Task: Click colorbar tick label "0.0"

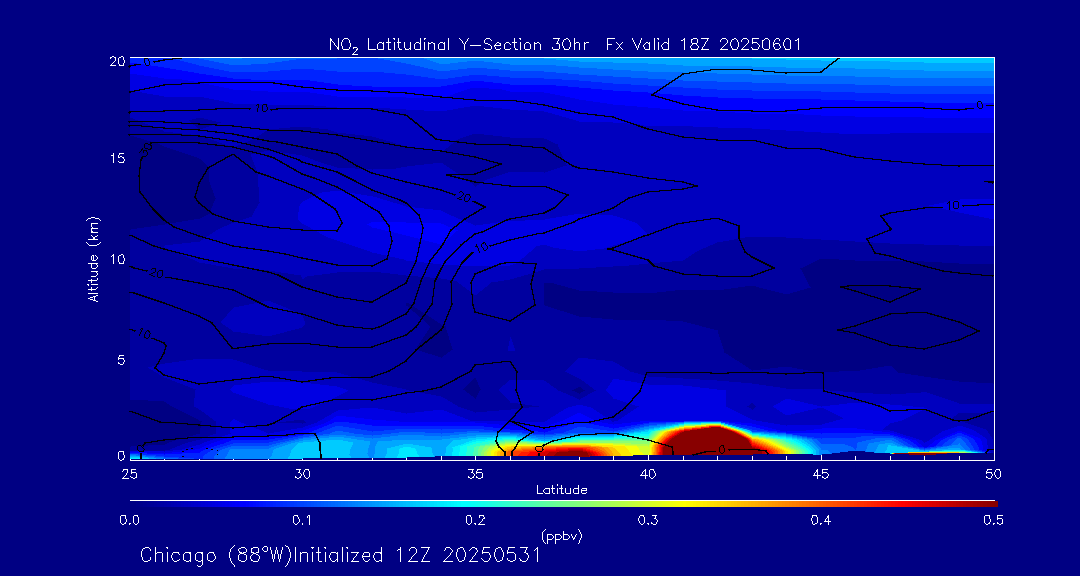Action: point(129,520)
